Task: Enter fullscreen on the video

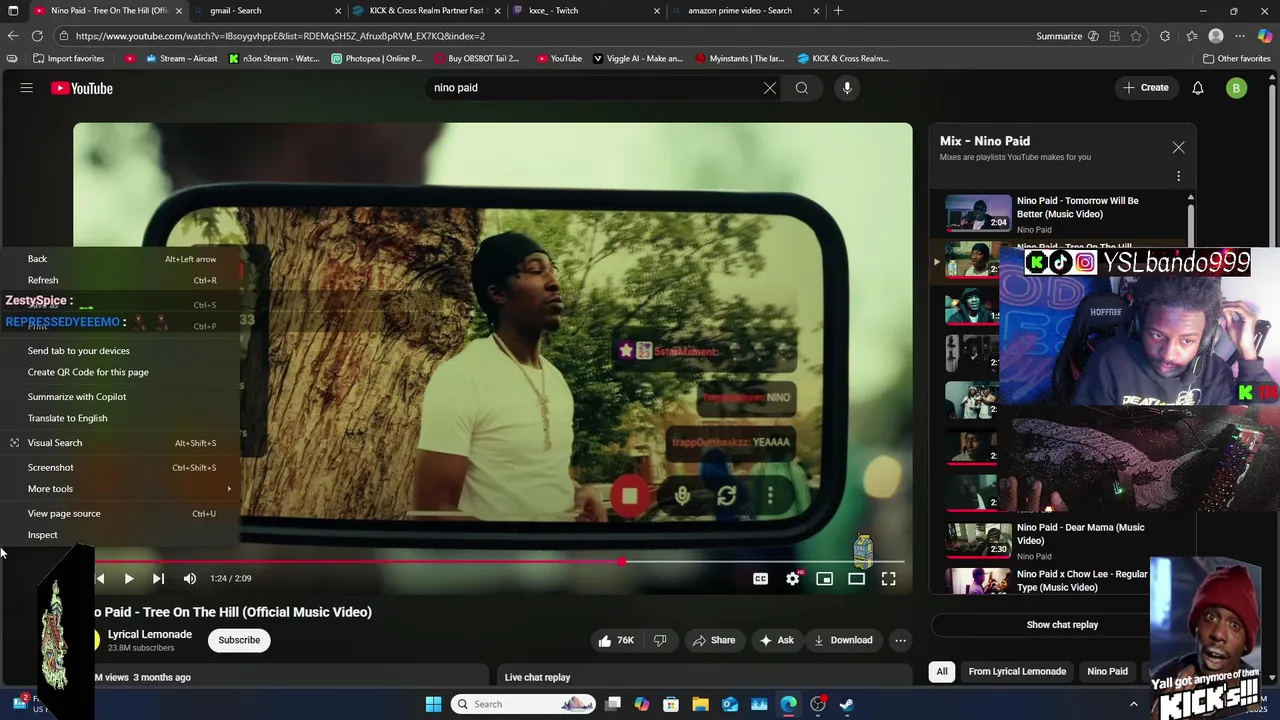Action: click(889, 578)
